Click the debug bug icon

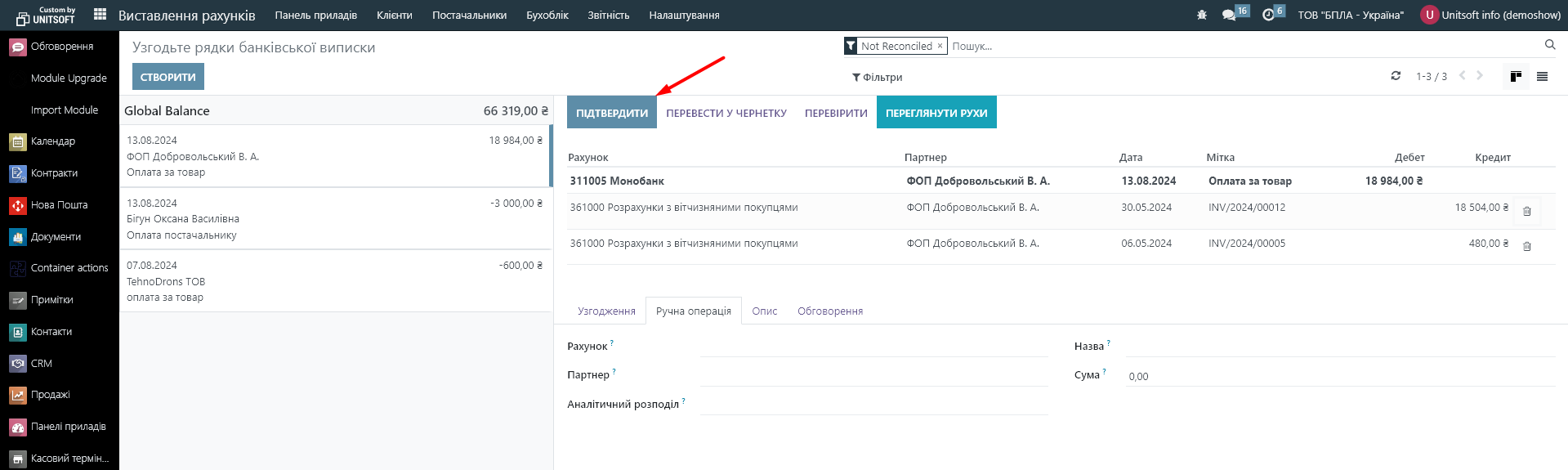[x=1201, y=15]
